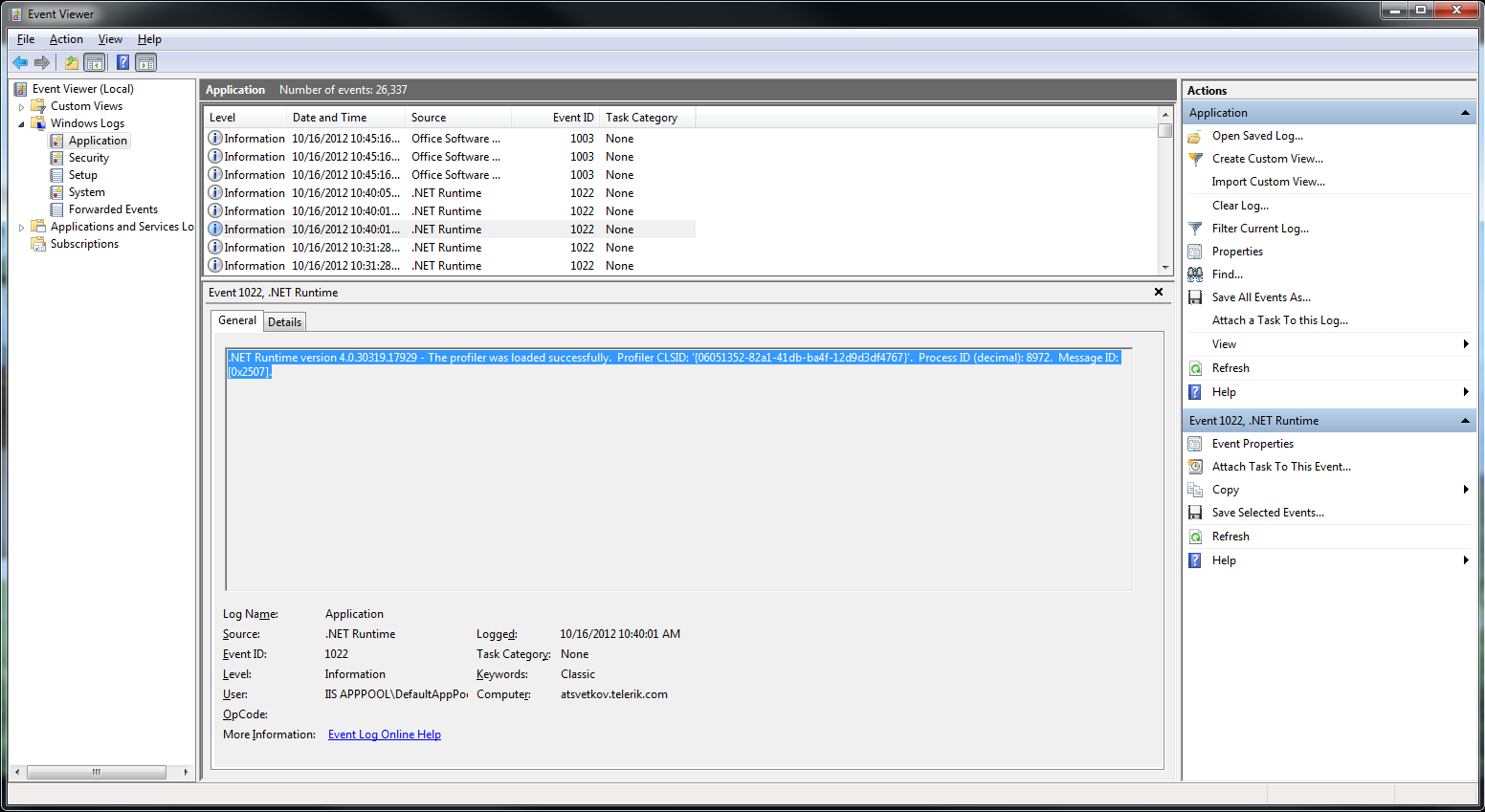Click the Refresh icon under Event 1022 actions
Viewport: 1485px width, 812px height.
point(1195,537)
